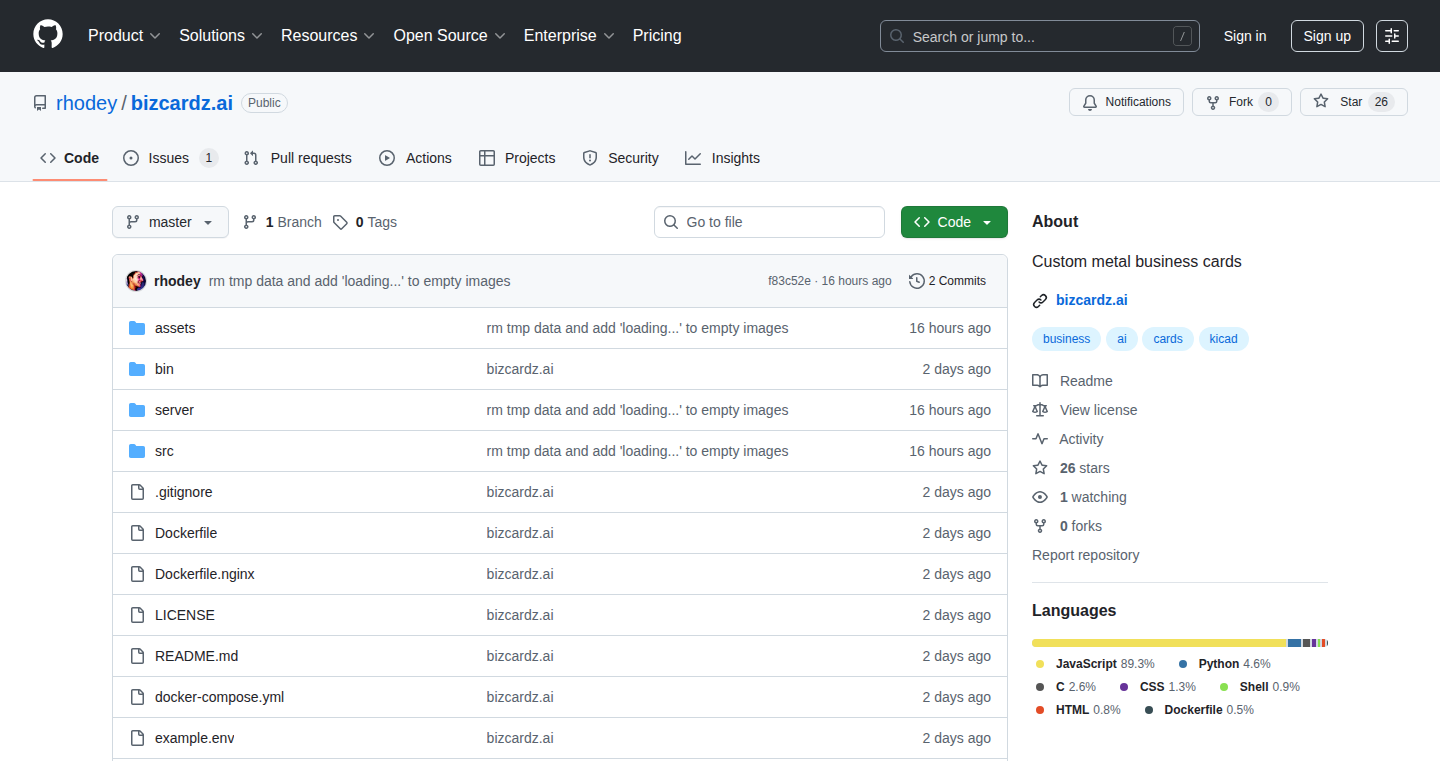The image size is (1440, 761).
Task: Switch to the Actions tab
Action: [415, 158]
